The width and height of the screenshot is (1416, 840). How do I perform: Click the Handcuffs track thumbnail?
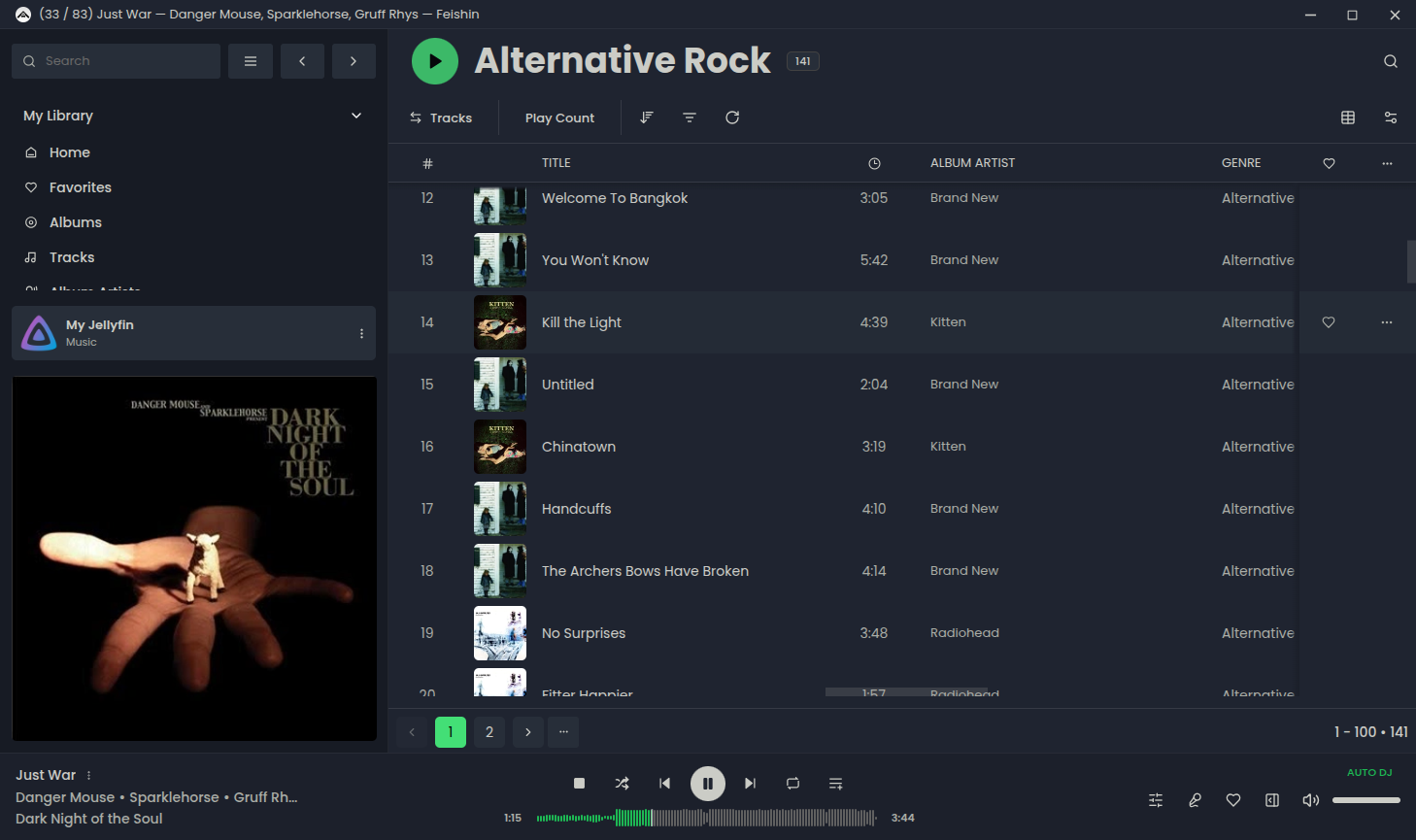[x=500, y=509]
